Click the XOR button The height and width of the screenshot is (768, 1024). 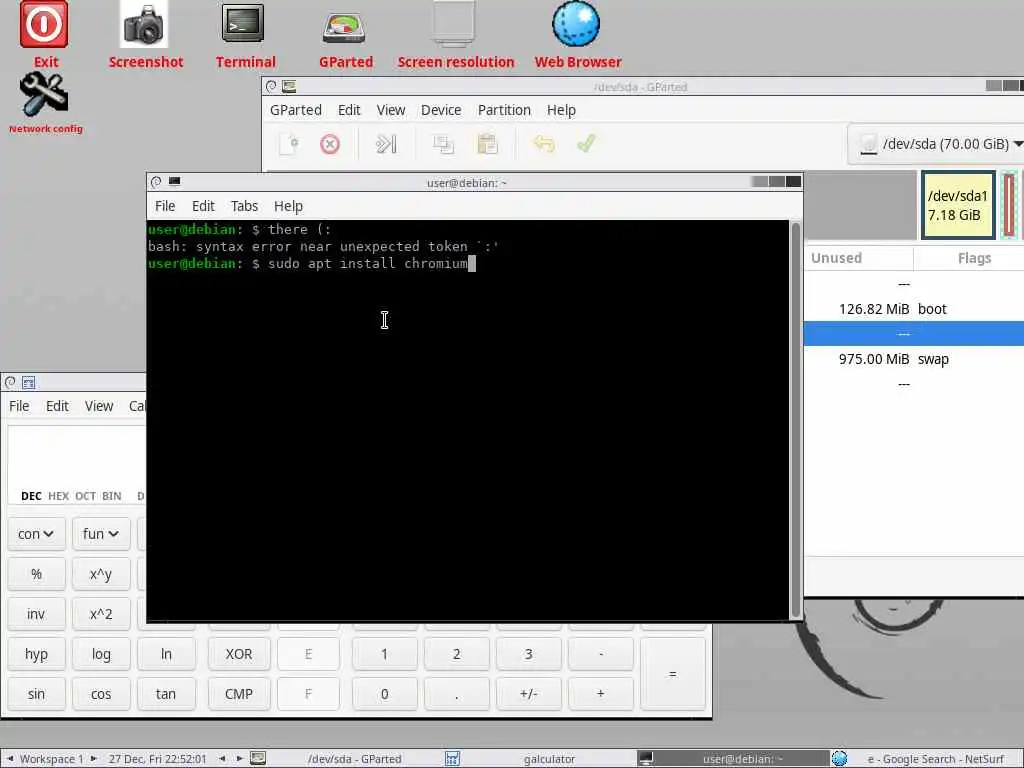(239, 654)
